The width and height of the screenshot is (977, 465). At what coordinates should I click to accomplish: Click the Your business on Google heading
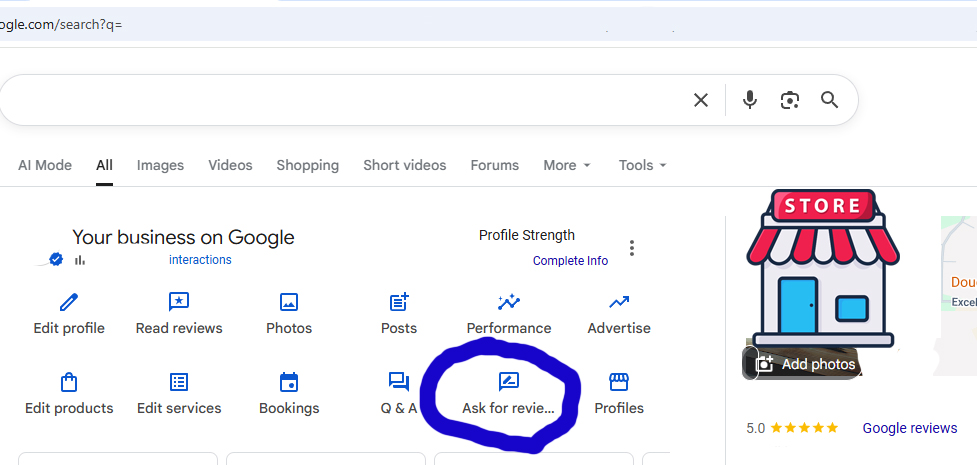click(x=183, y=237)
